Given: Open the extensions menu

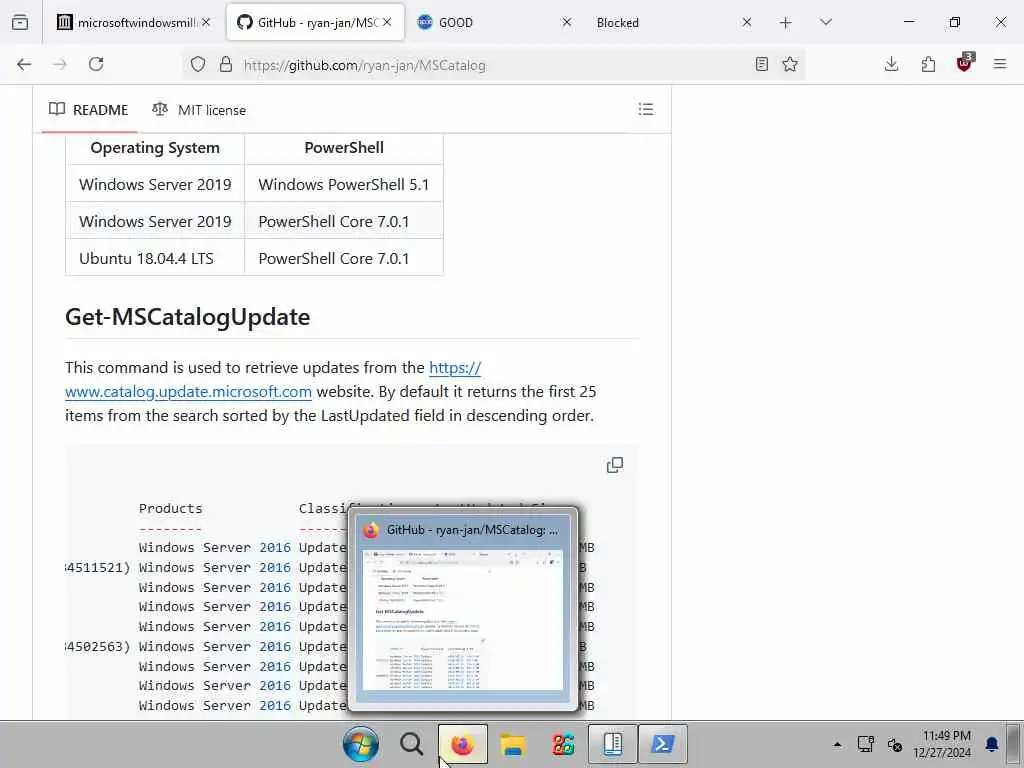Looking at the screenshot, I should (928, 64).
